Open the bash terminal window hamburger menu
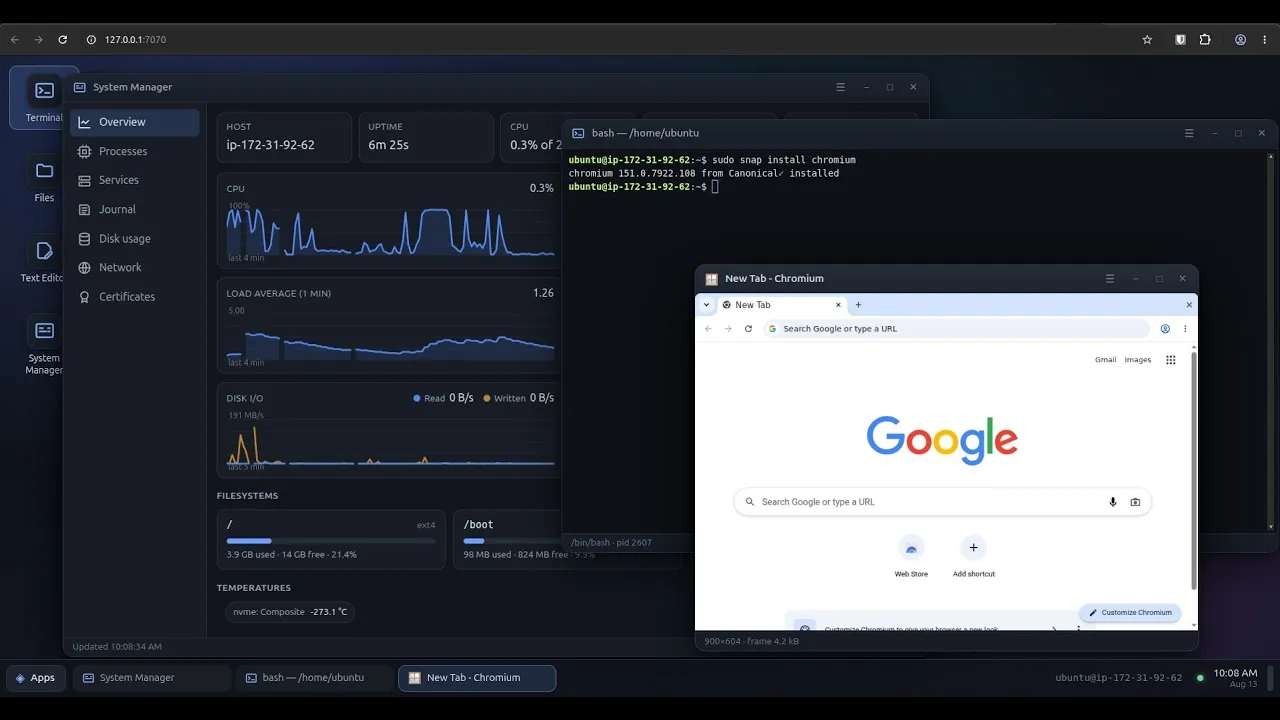 click(x=1189, y=133)
